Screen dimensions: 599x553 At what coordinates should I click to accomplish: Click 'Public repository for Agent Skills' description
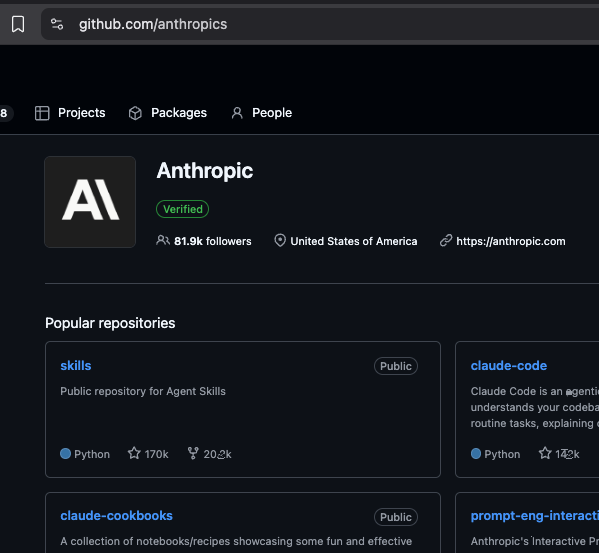point(143,391)
